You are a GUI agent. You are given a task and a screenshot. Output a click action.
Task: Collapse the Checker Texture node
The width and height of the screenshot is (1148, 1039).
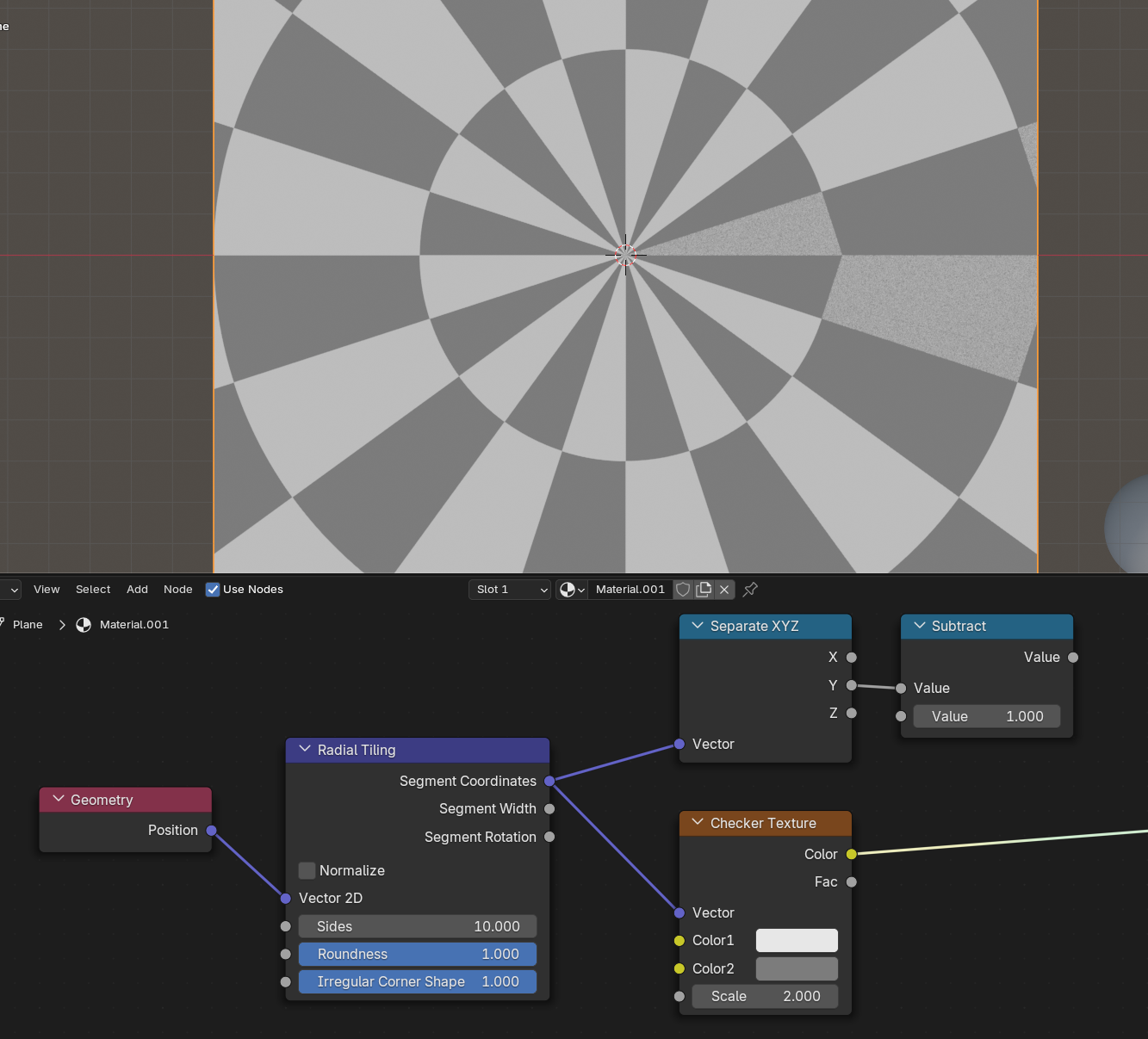(698, 823)
